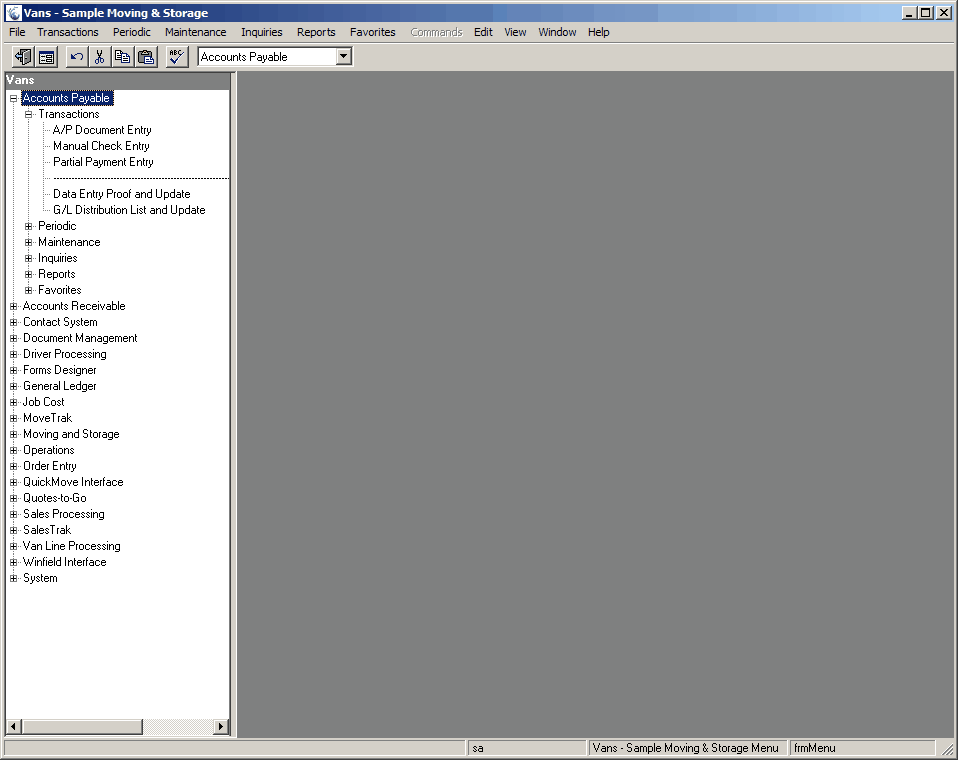The height and width of the screenshot is (760, 958).
Task: Select Manual Check Entry in tree
Action: [x=101, y=146]
